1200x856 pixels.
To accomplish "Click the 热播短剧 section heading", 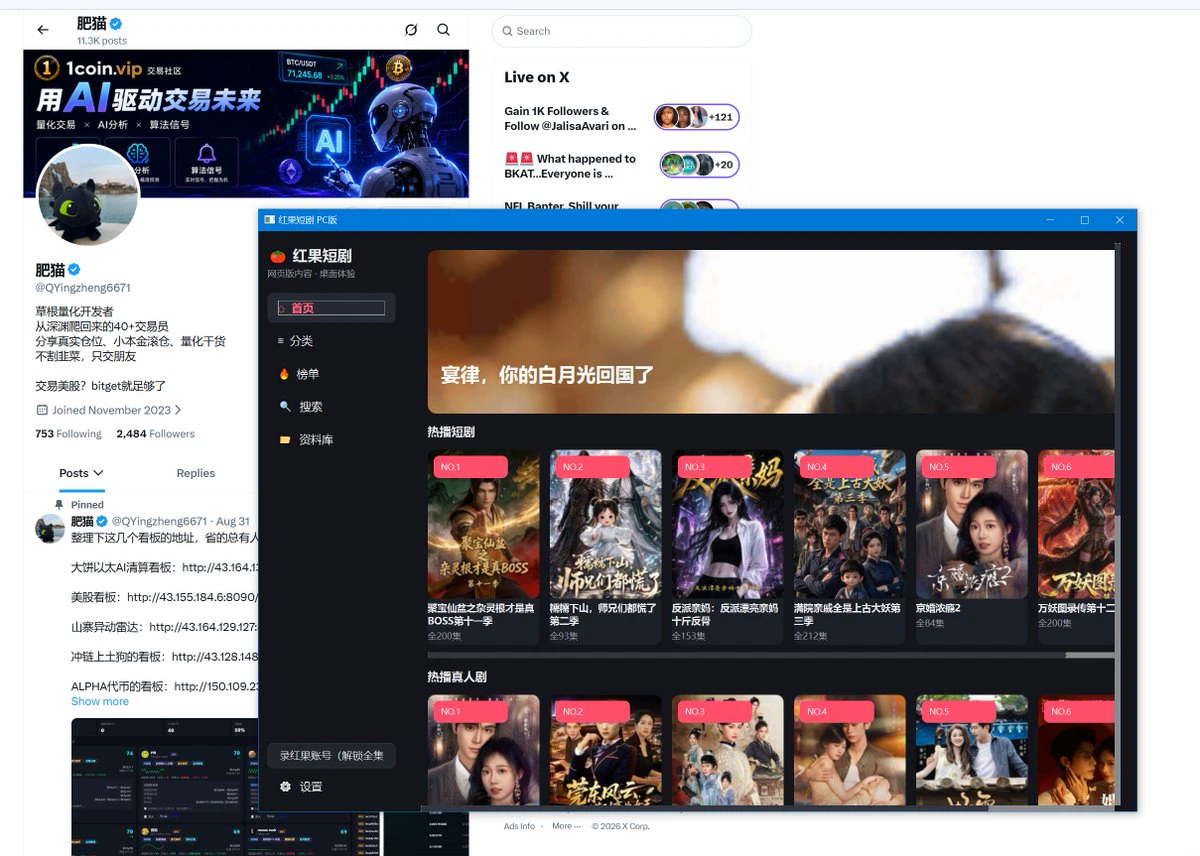I will coord(451,432).
